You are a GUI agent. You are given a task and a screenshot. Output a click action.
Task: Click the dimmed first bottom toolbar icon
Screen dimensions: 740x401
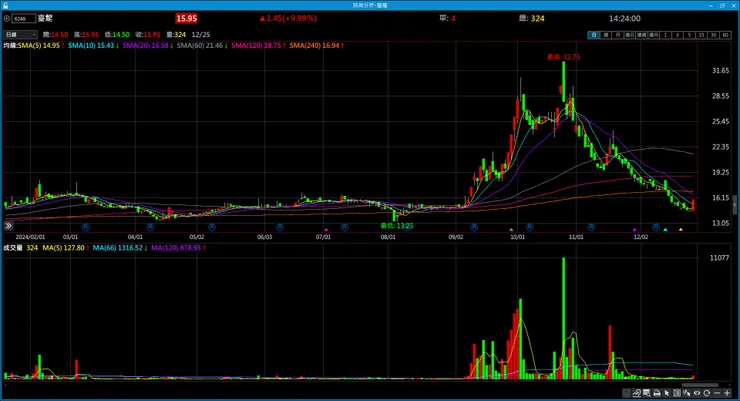[626, 393]
